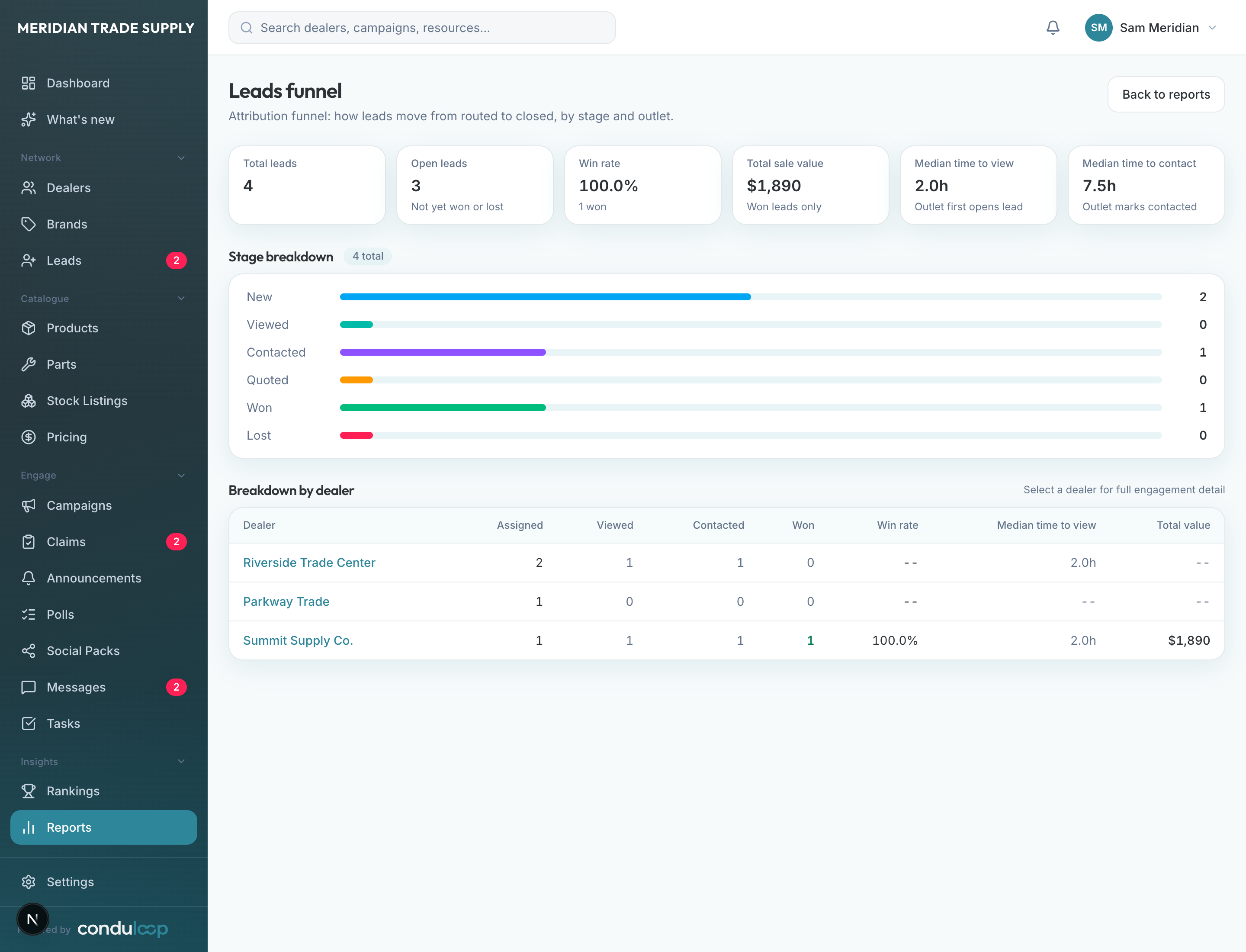
Task: Click the Contacted stage purple bar
Action: [x=443, y=352]
